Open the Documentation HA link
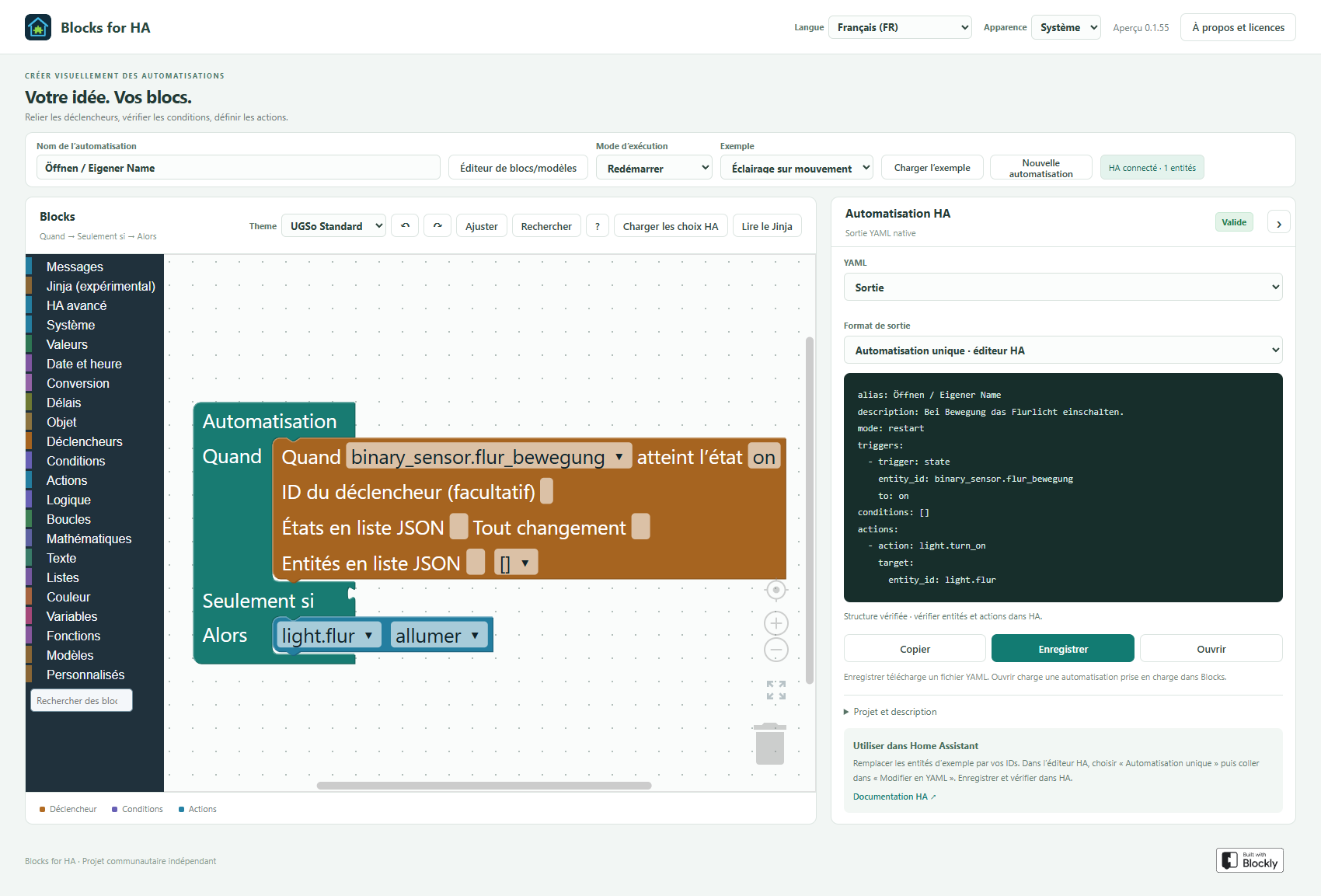Image resolution: width=1321 pixels, height=896 pixels. point(894,797)
